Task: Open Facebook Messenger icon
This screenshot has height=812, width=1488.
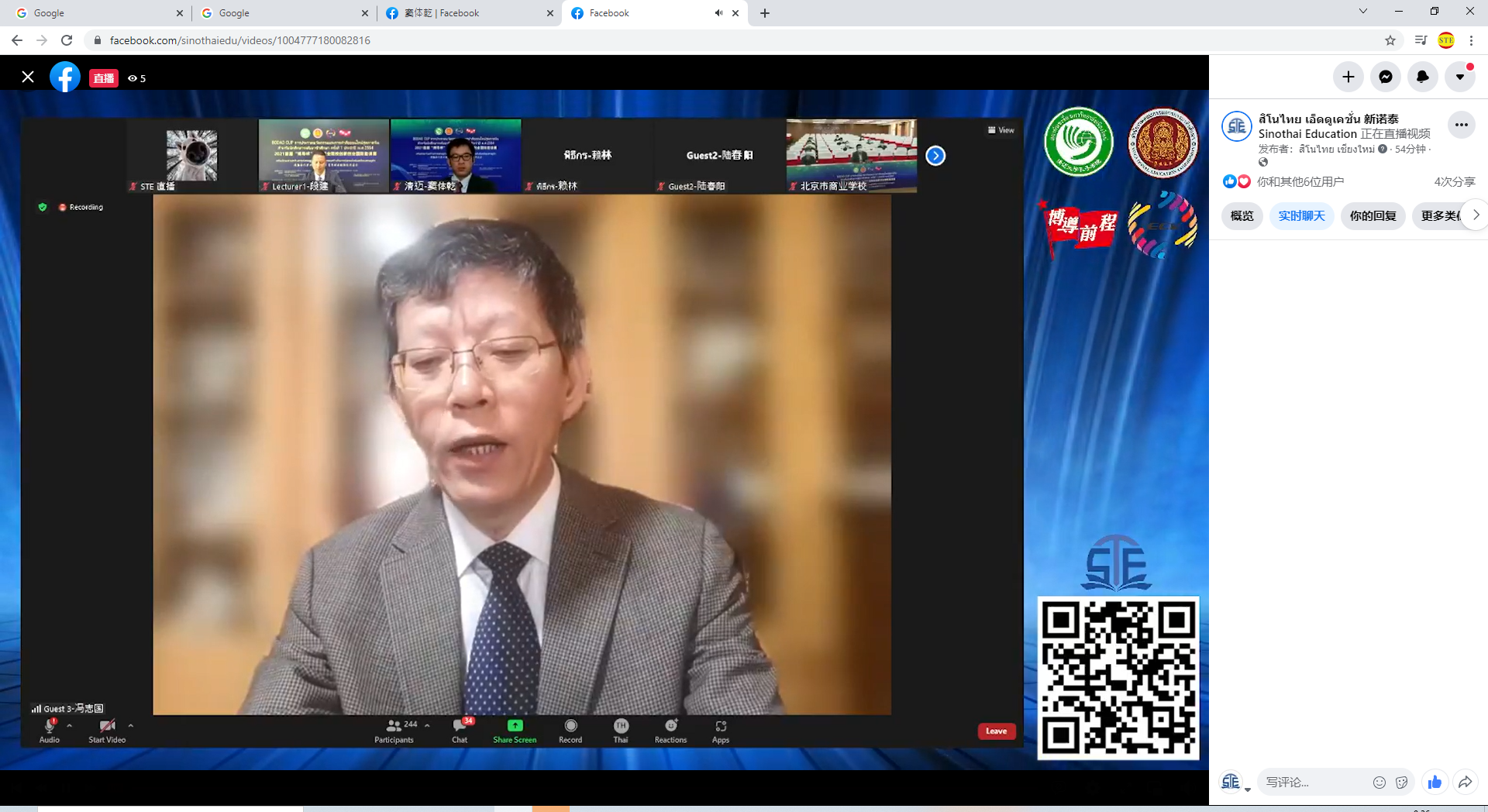Action: point(1385,77)
